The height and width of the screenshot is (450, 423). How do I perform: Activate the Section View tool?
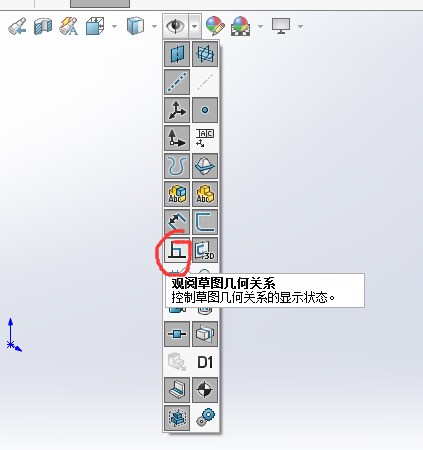(x=43, y=26)
